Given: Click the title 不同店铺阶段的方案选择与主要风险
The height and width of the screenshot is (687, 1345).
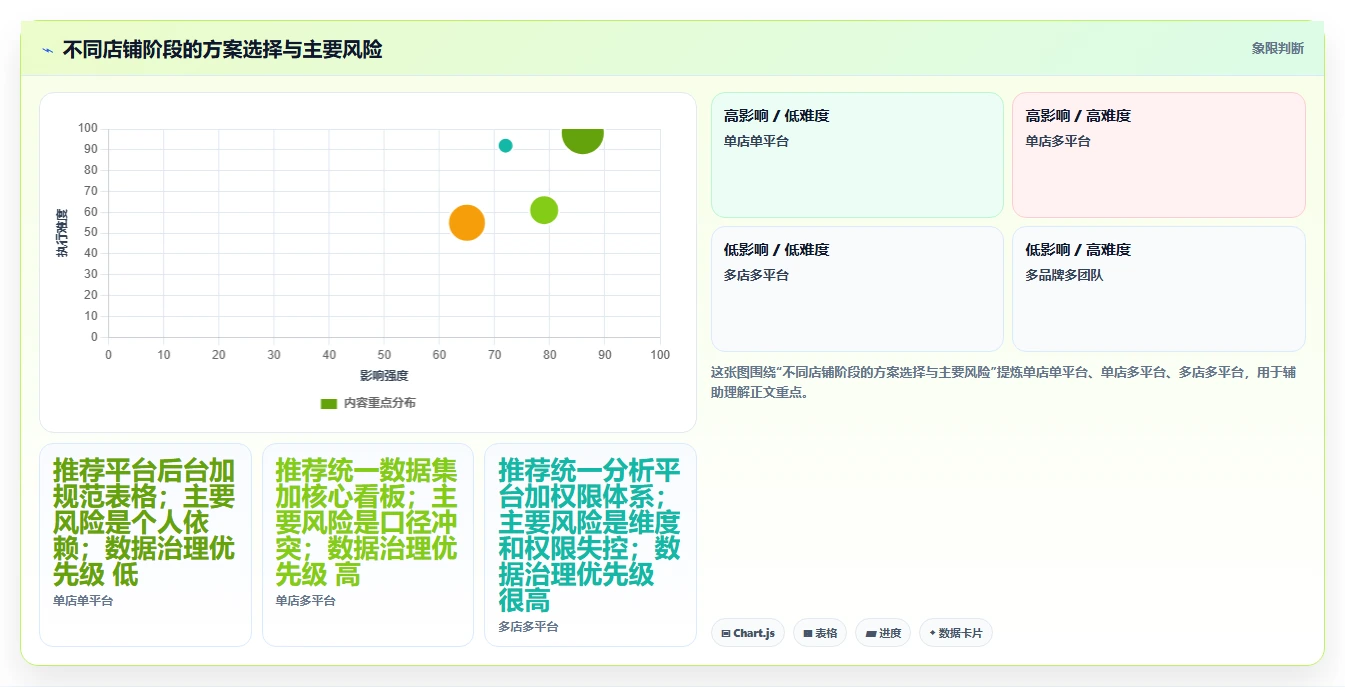Looking at the screenshot, I should pos(222,50).
